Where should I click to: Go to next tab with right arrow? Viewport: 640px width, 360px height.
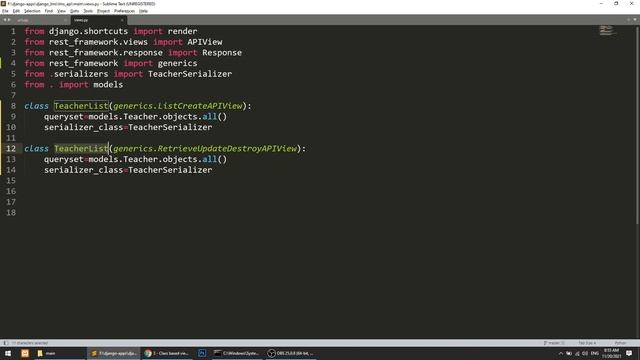coord(9,20)
